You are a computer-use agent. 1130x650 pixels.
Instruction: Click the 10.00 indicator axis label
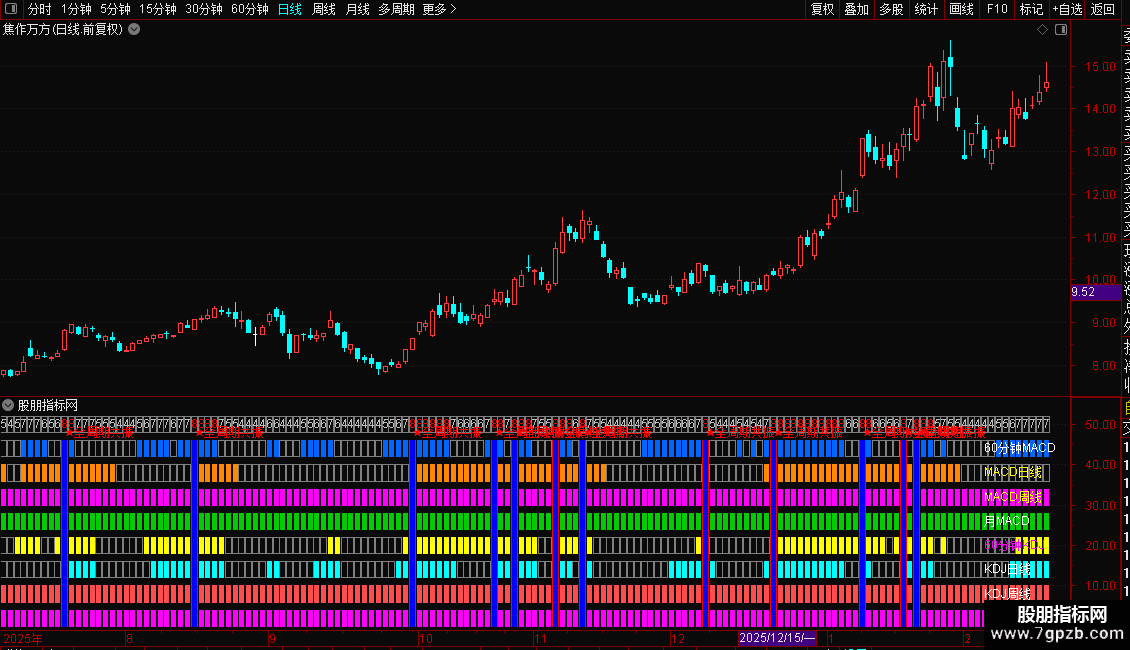click(1100, 586)
